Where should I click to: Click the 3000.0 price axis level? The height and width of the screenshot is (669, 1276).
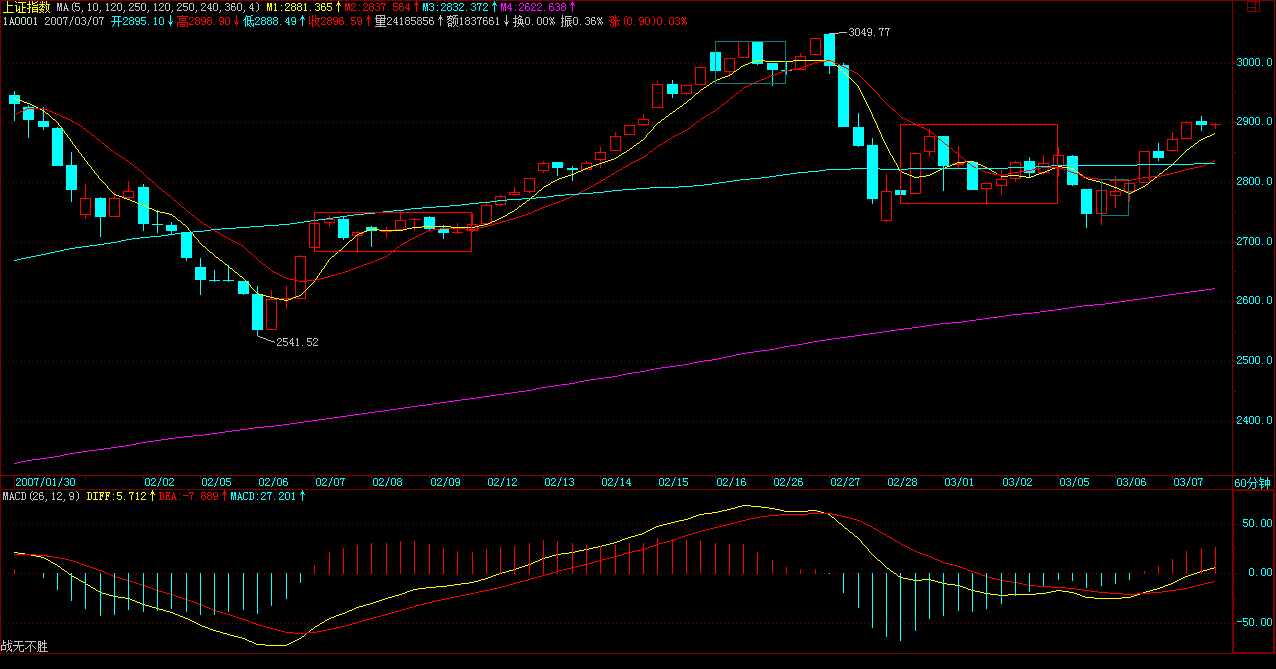click(1255, 62)
